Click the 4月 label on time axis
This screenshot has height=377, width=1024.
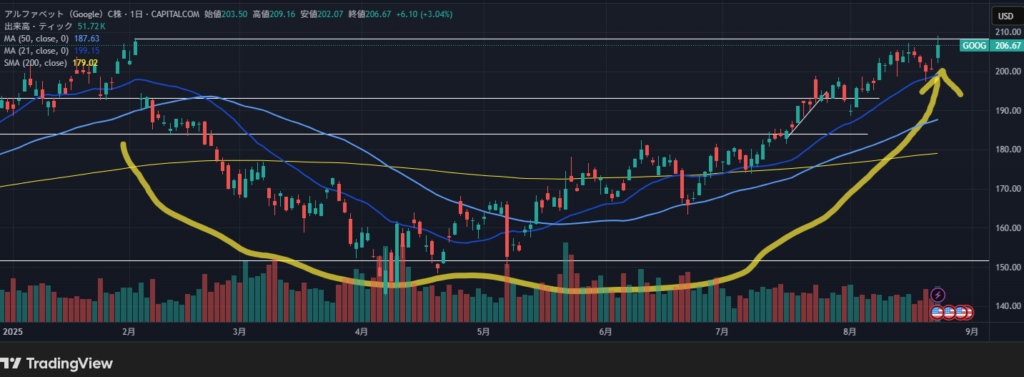pos(360,332)
